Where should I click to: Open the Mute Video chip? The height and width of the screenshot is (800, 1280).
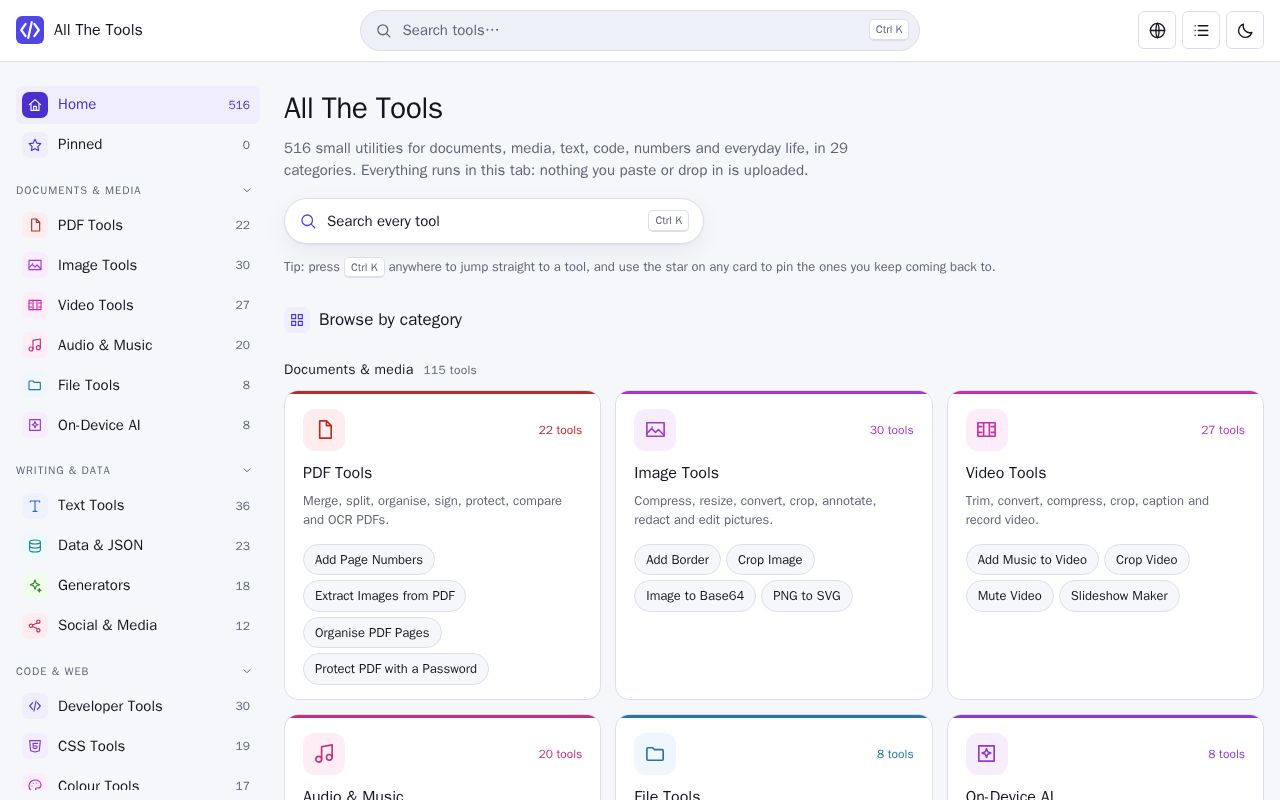(x=1010, y=596)
